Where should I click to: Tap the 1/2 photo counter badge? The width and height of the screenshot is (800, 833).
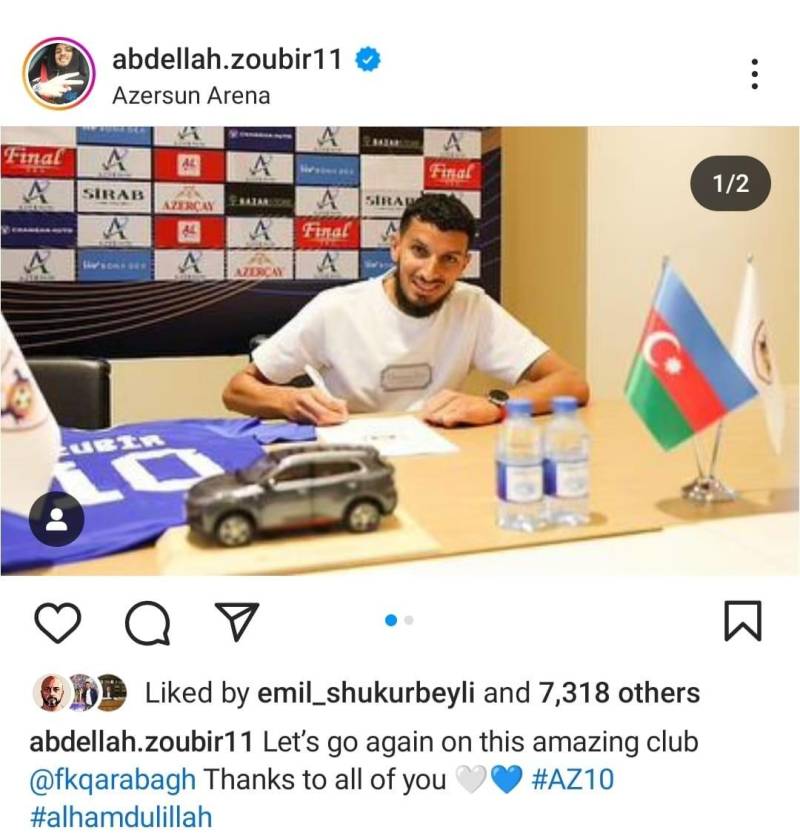(x=730, y=183)
